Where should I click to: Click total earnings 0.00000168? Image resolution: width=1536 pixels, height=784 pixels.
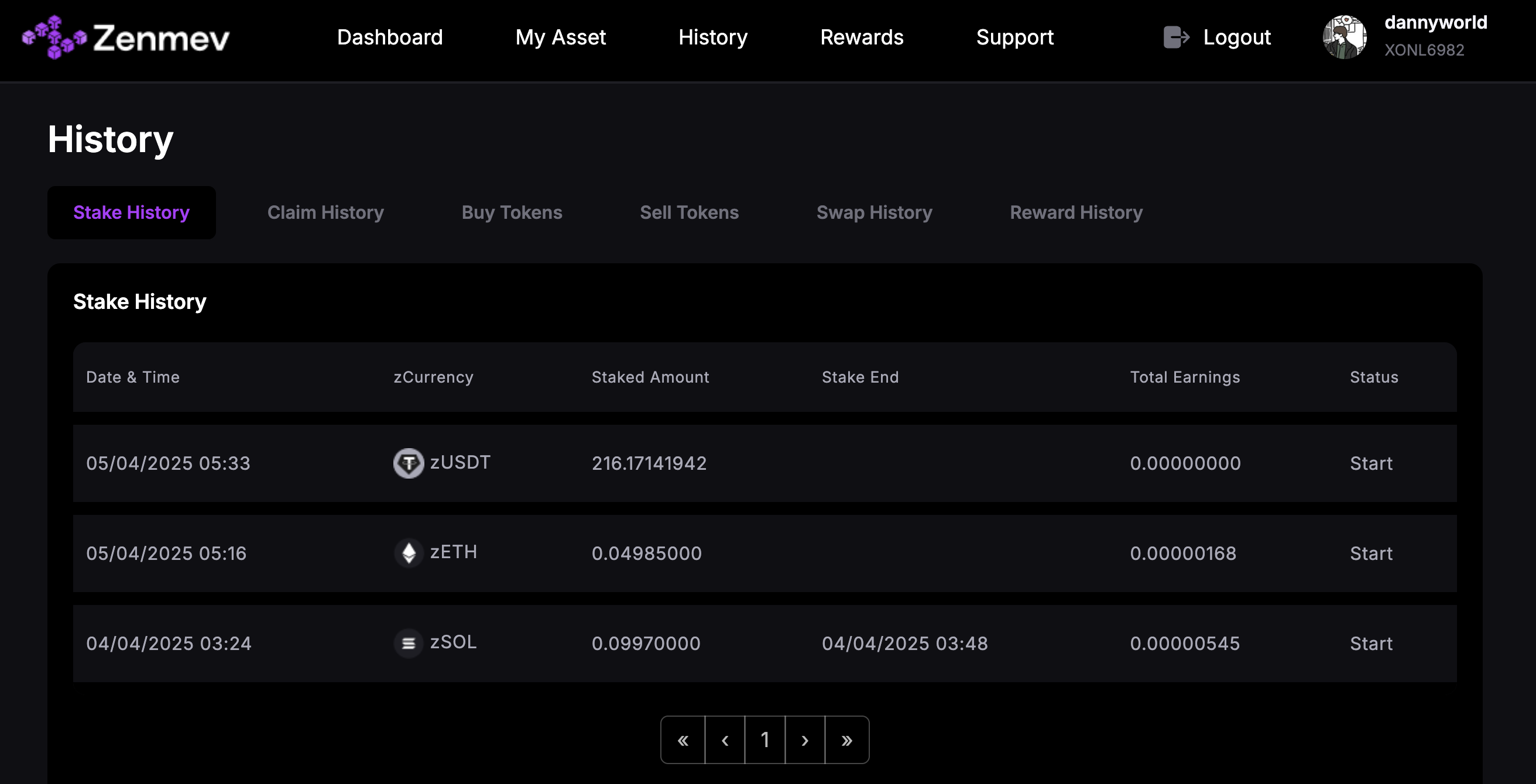[1183, 553]
